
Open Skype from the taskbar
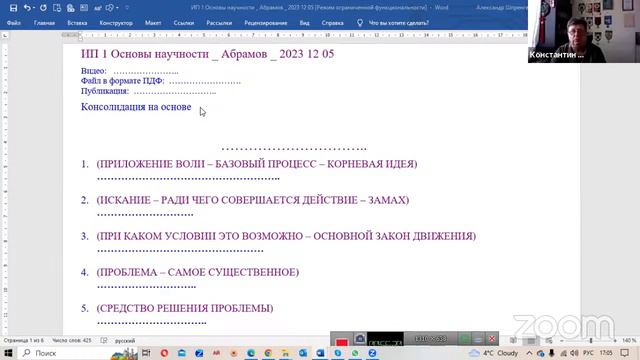click(x=338, y=353)
